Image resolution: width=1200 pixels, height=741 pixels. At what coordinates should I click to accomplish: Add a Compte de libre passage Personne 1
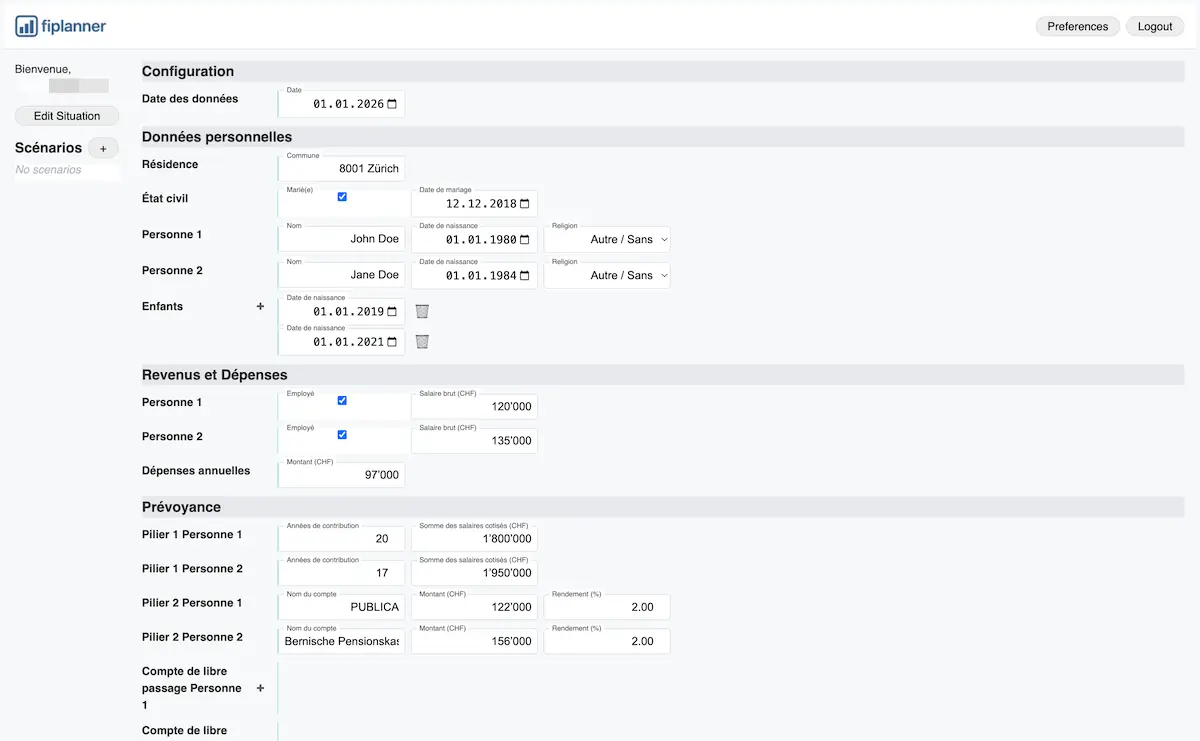(x=260, y=687)
